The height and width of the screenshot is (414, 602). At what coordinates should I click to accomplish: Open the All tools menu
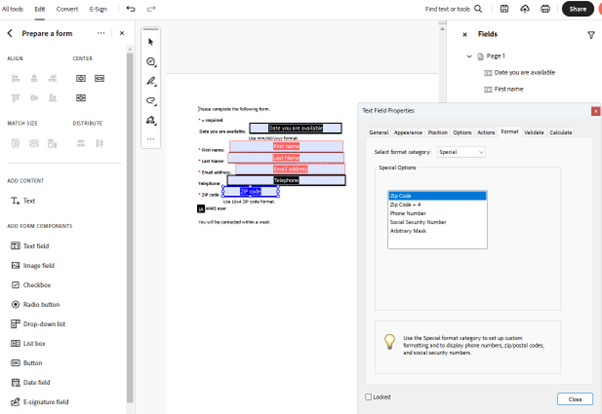click(x=12, y=9)
